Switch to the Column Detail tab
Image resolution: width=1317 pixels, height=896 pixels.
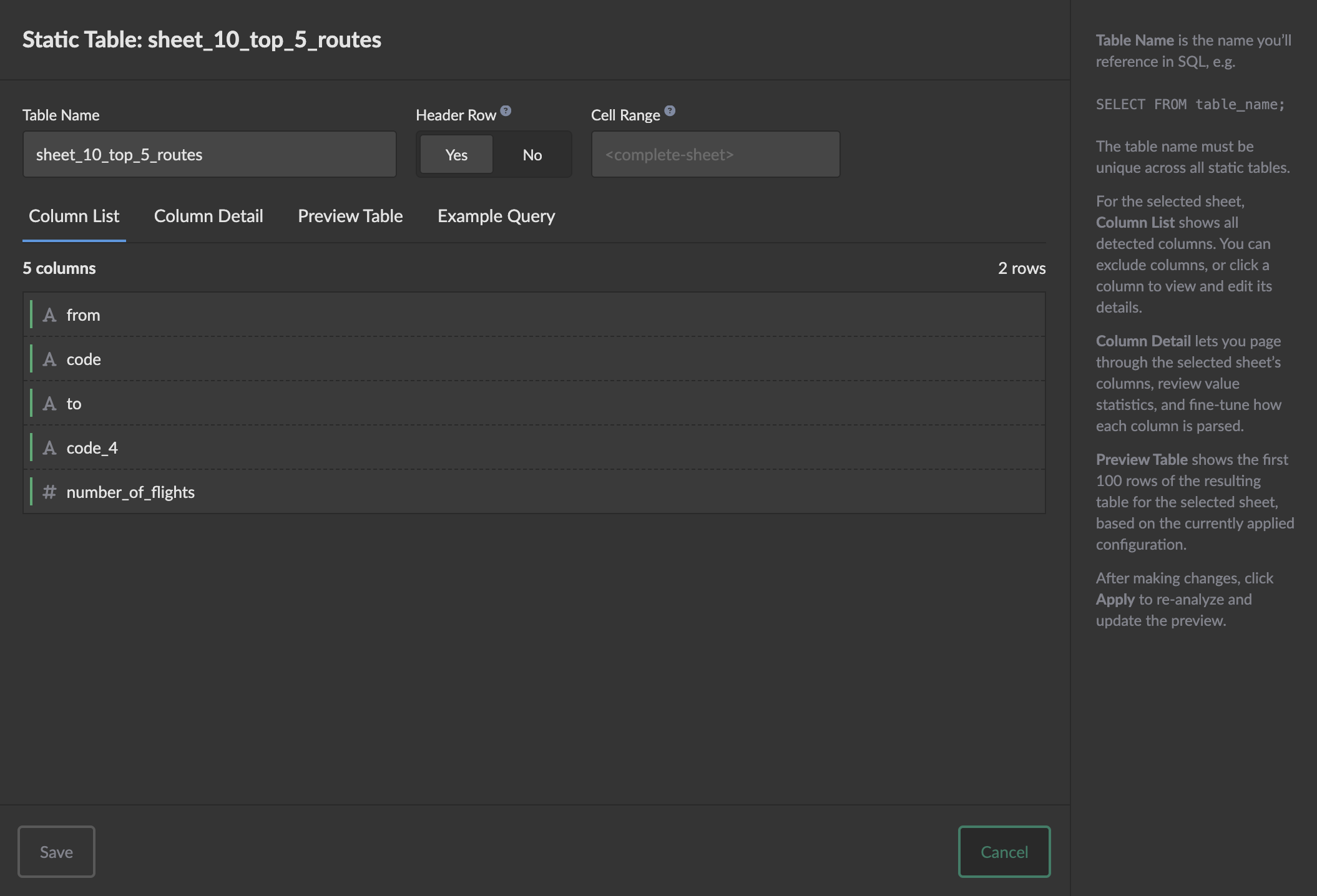208,216
